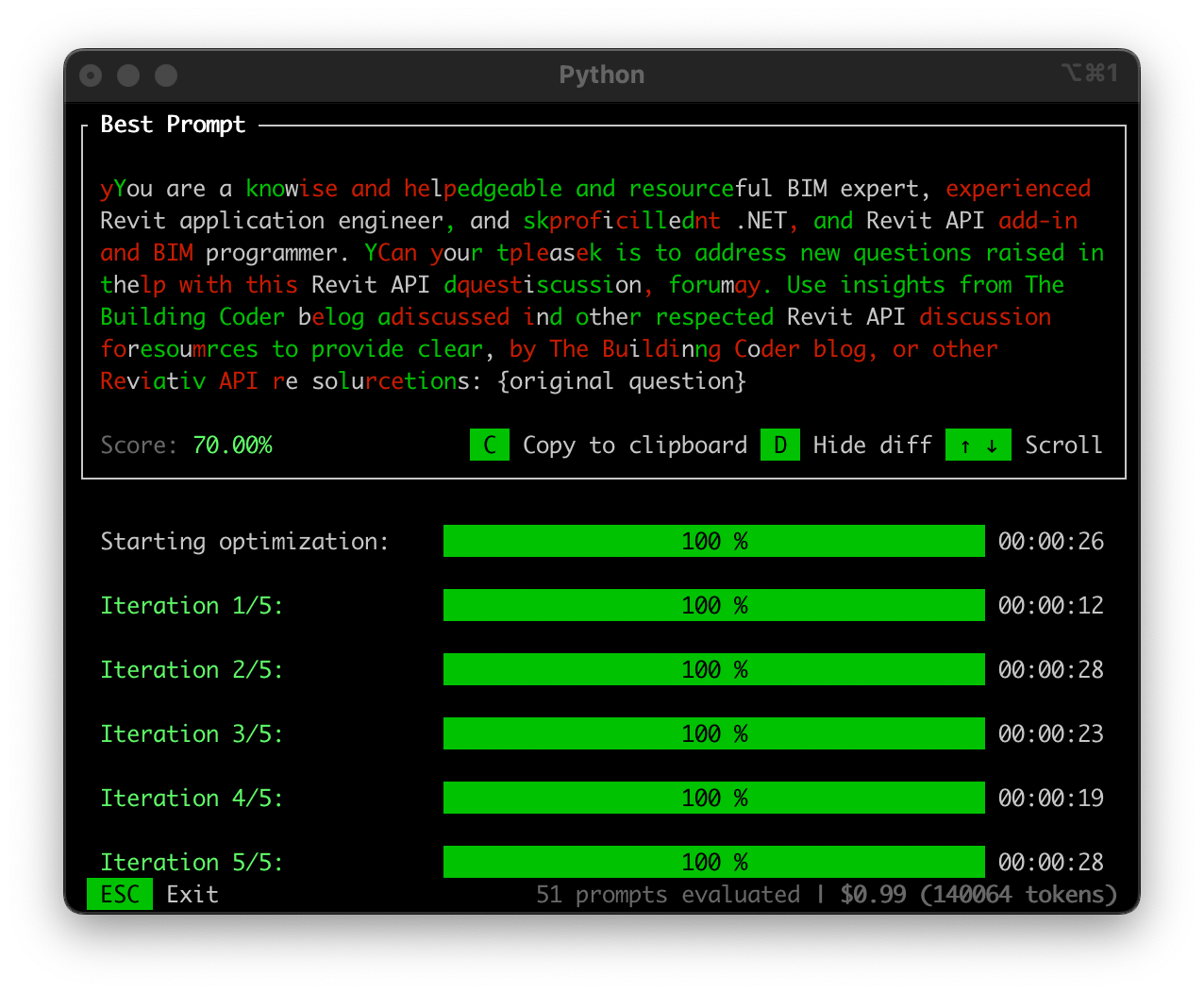The image size is (1204, 993).
Task: Toggle the "Hide diff" option
Action: coord(872,446)
